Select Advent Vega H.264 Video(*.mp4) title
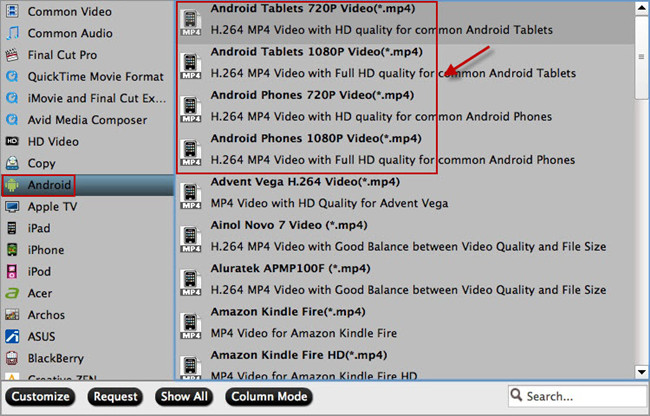This screenshot has width=650, height=416. coord(305,181)
